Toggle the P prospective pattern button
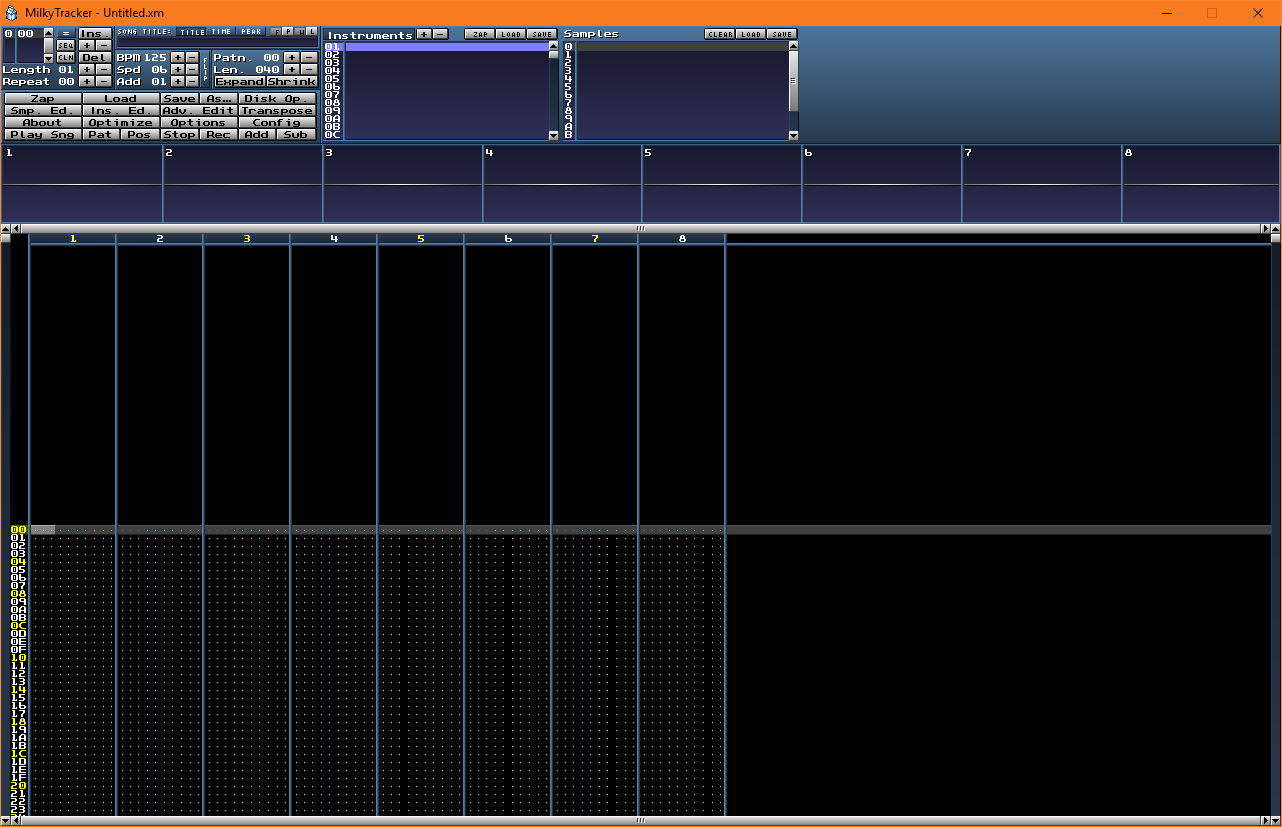1282x827 pixels. coord(289,32)
